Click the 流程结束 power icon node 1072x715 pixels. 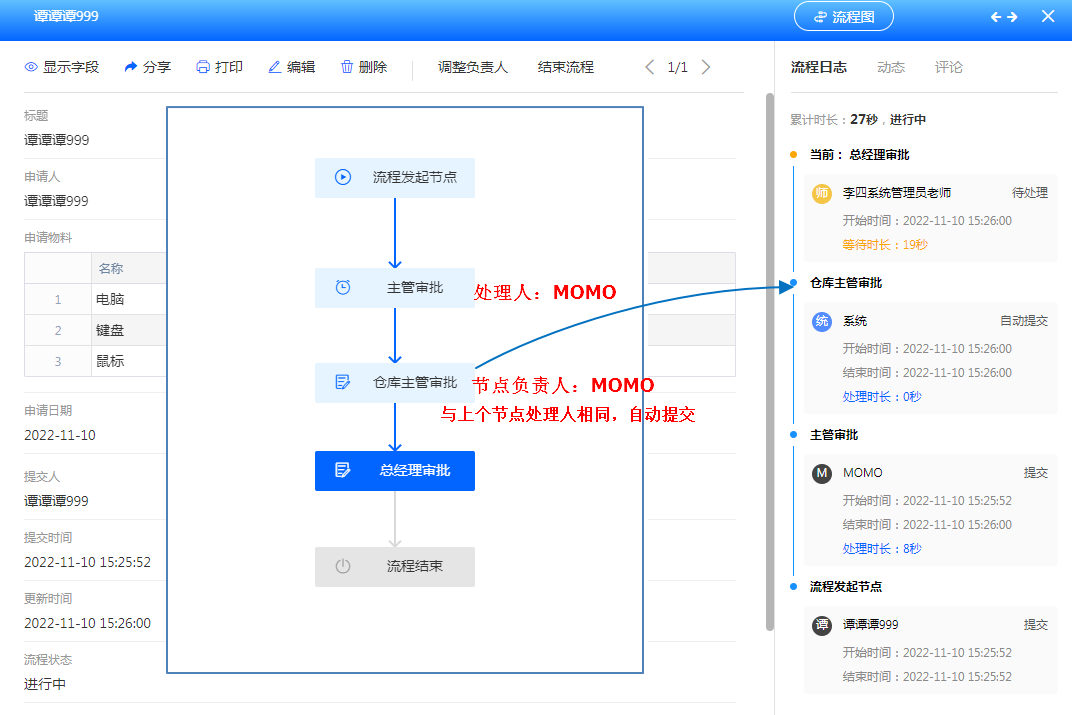pyautogui.click(x=395, y=566)
